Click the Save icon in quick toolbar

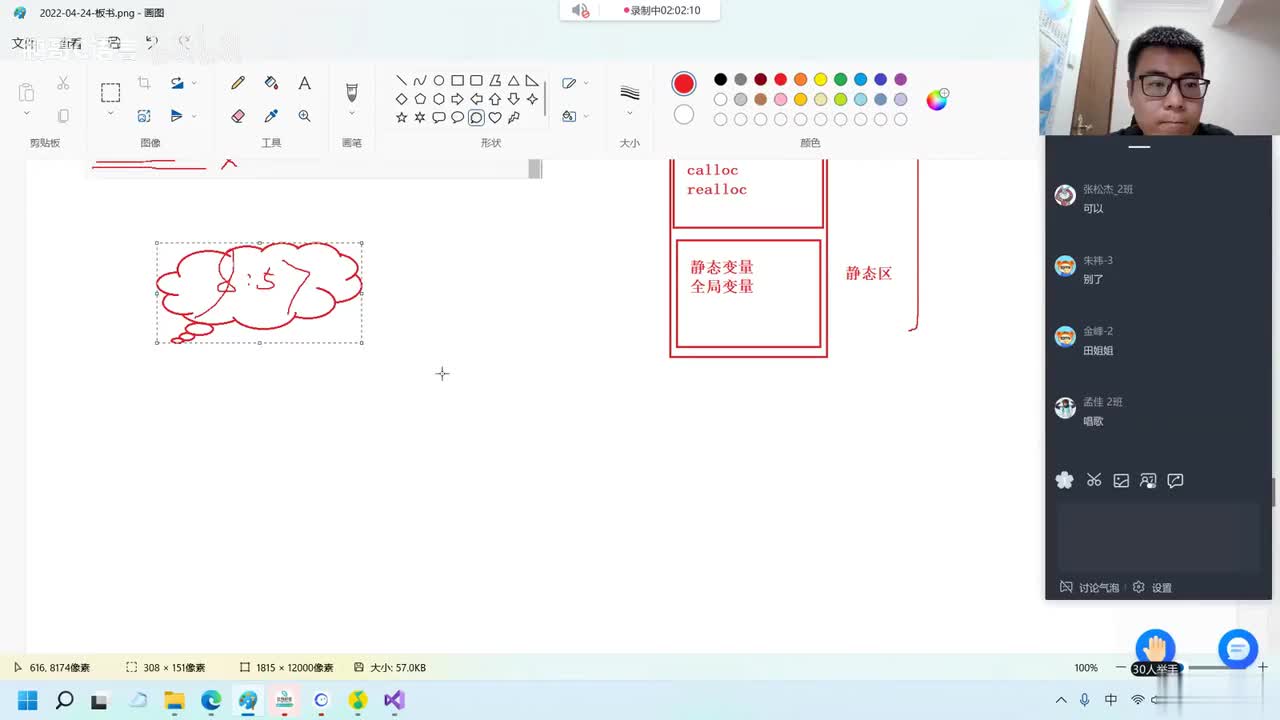coord(114,42)
